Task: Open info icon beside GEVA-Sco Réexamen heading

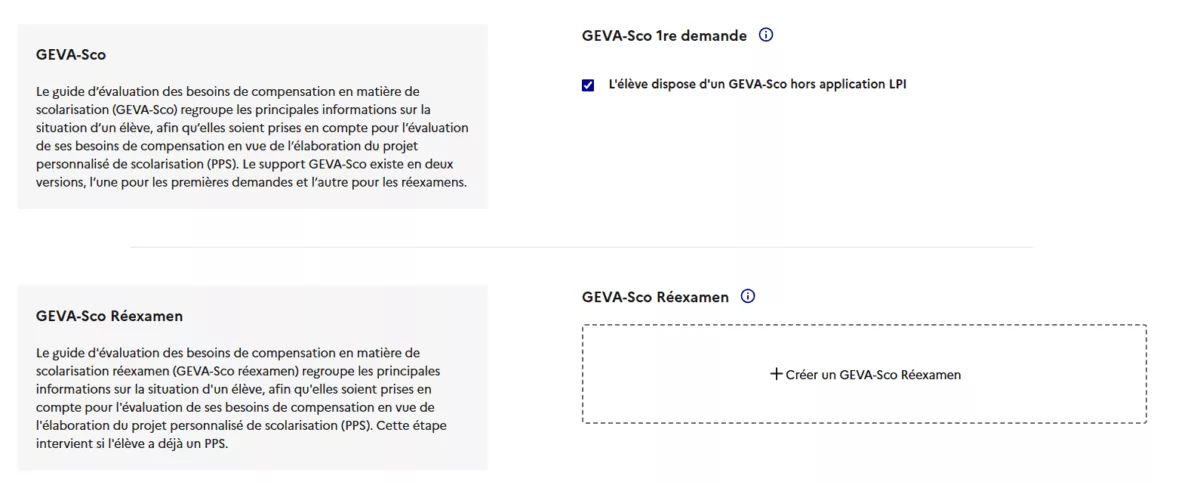Action: tap(748, 297)
